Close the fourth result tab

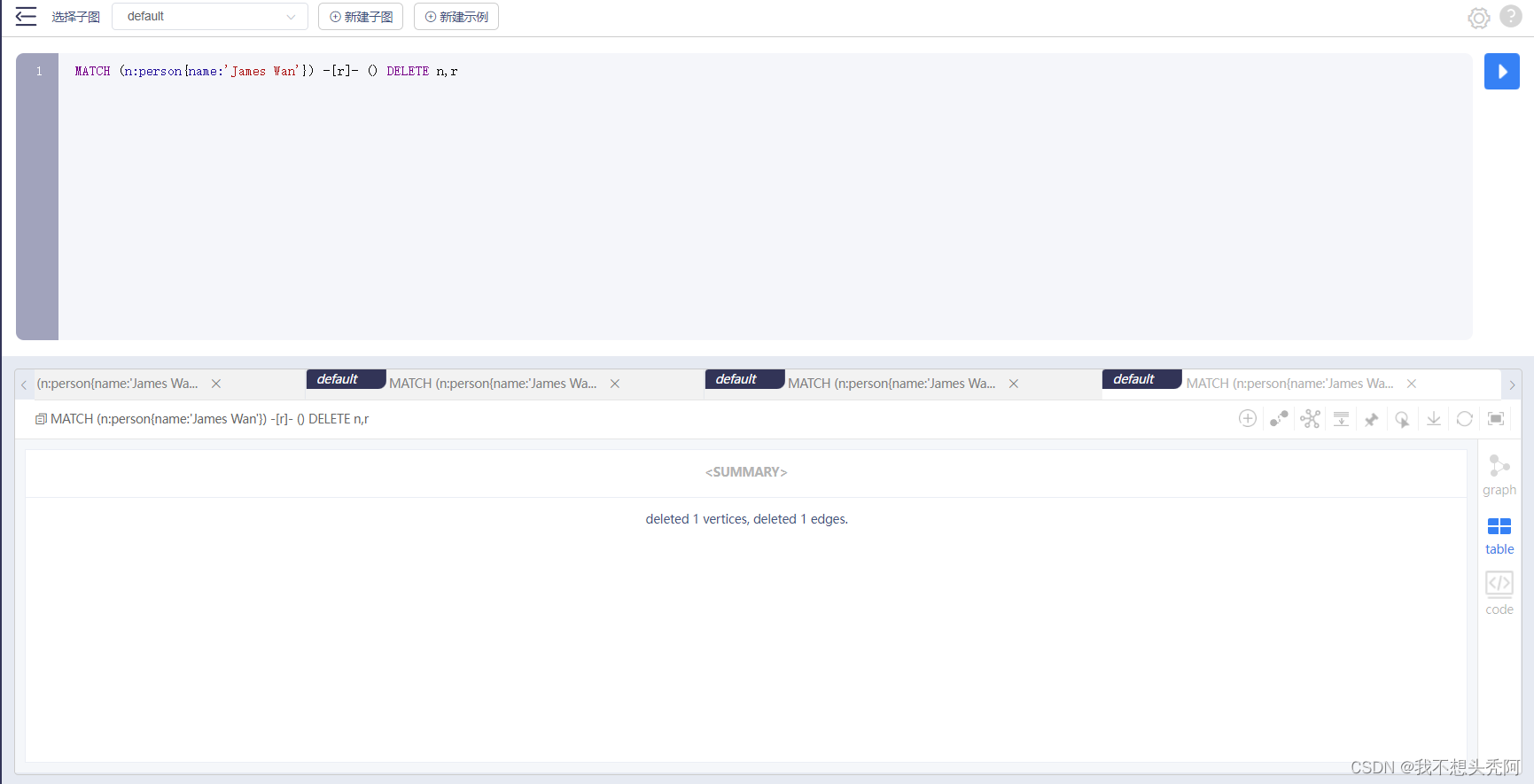(x=1412, y=384)
